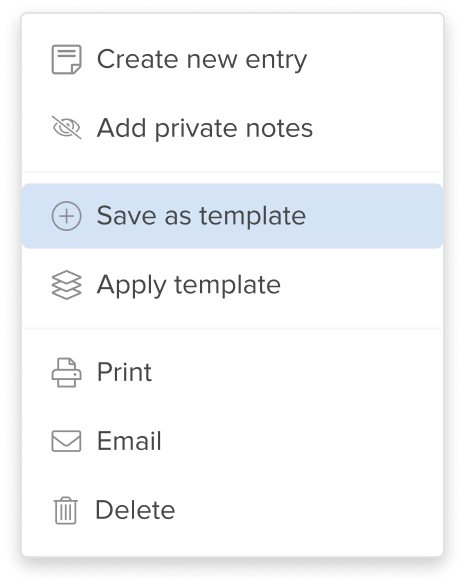Send the entry using the Email label
Image resolution: width=463 pixels, height=585 pixels.
pos(129,441)
